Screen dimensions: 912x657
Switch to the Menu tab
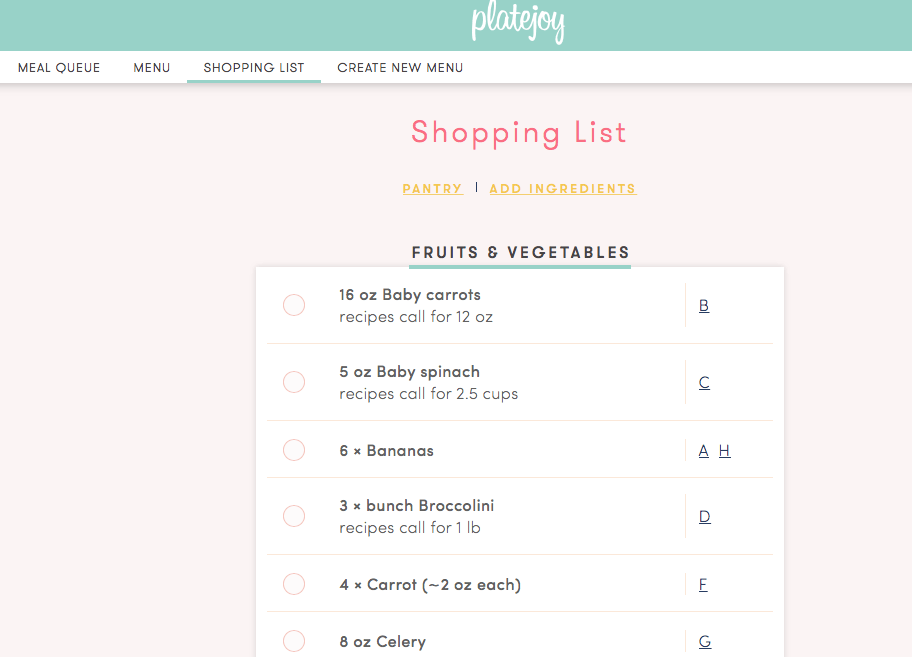tap(152, 67)
